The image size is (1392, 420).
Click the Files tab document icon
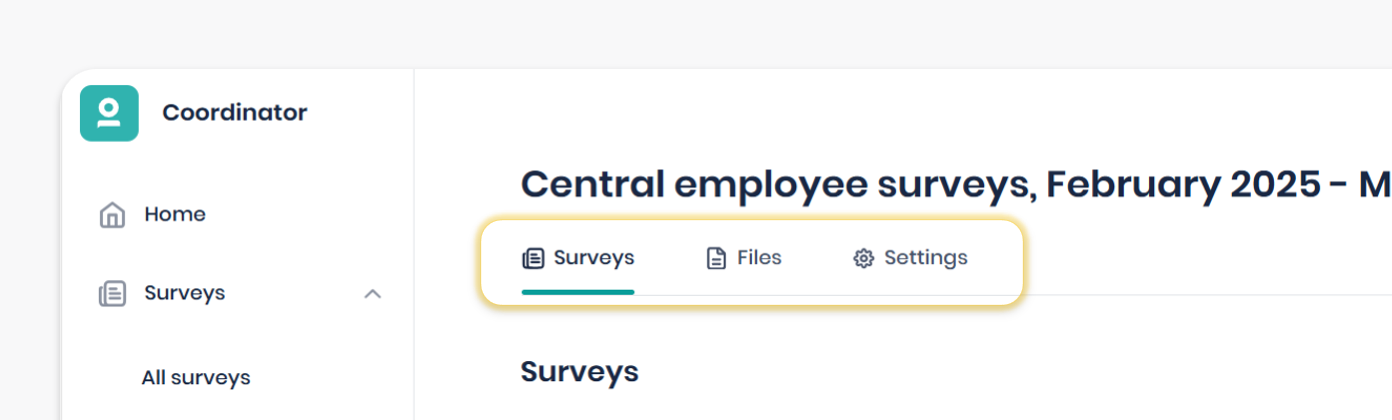(716, 259)
